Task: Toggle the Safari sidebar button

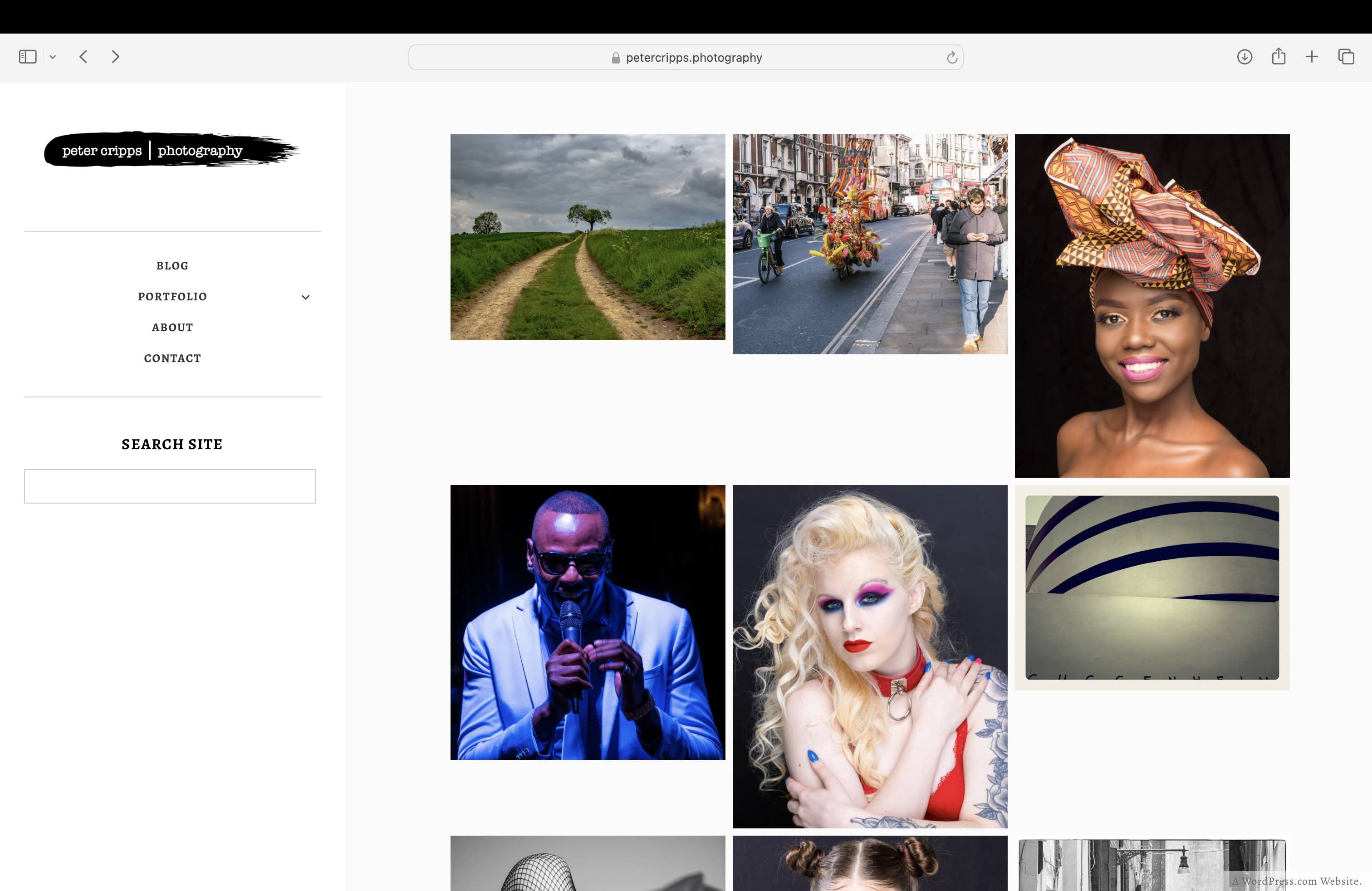Action: (x=28, y=56)
